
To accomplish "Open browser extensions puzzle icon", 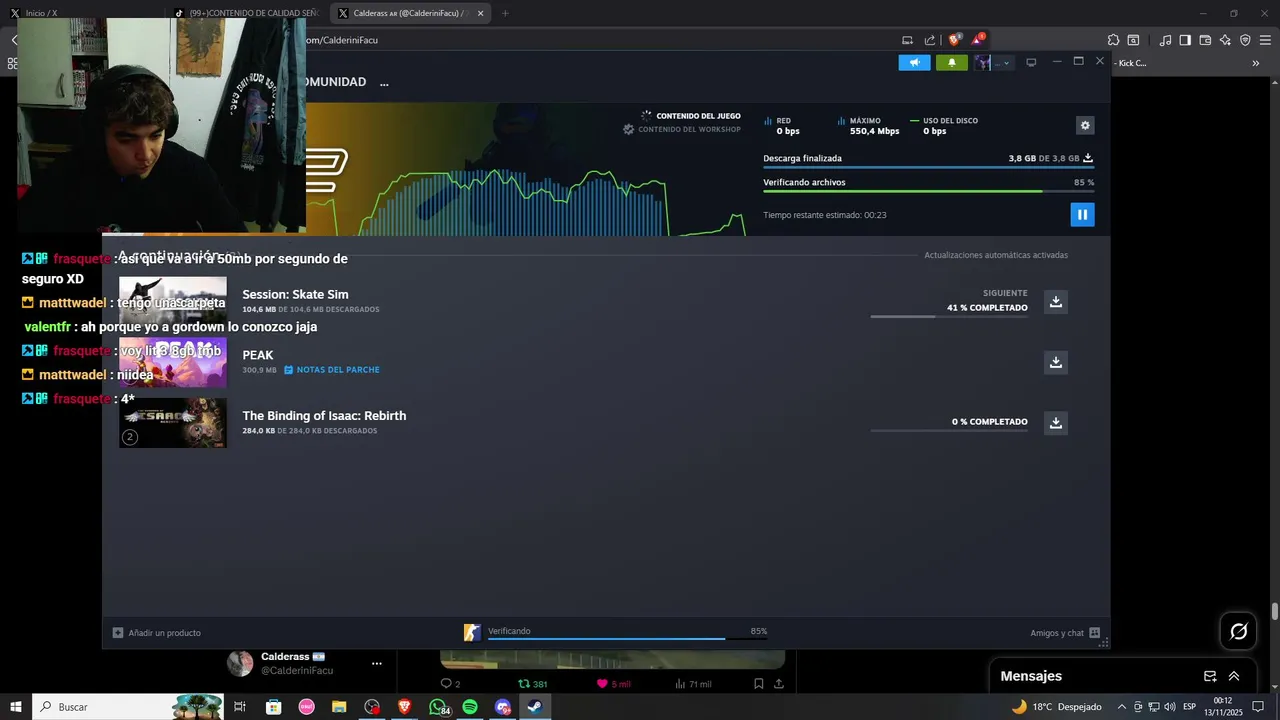I will click(1113, 40).
